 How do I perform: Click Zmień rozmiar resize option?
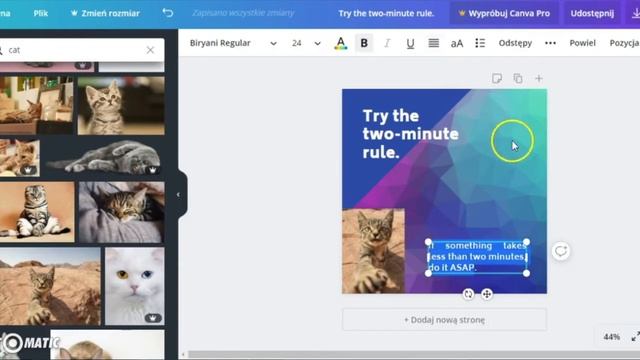pos(105,13)
